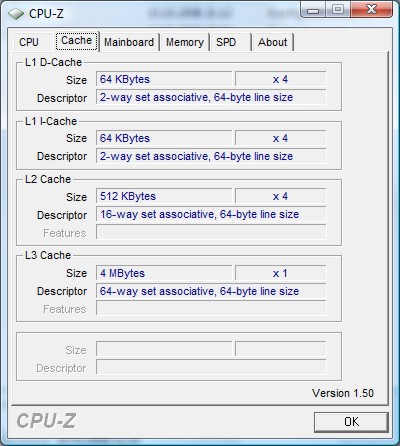
Task: Maximize the CPU-Z window
Action: coord(338,9)
